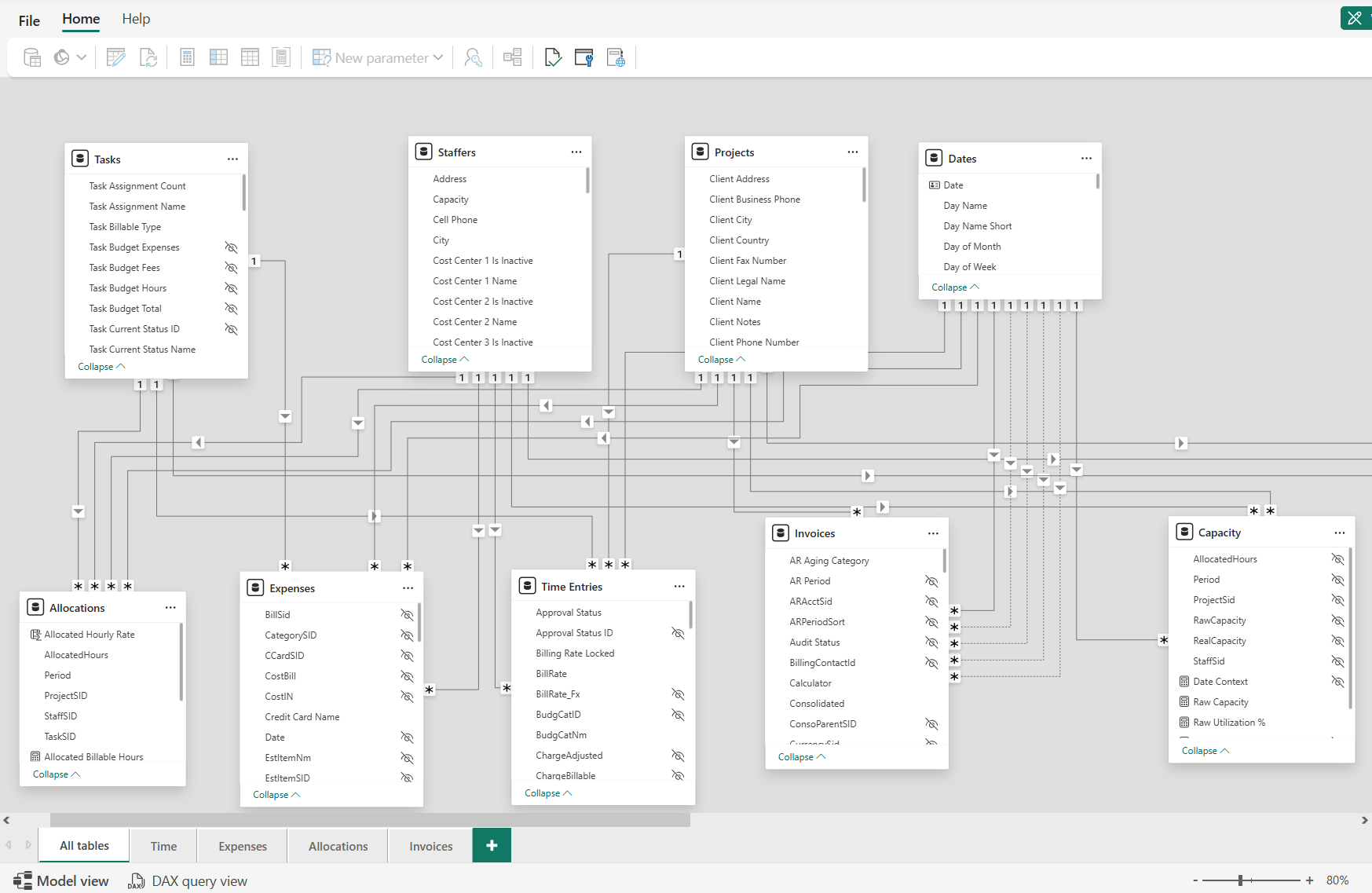
Task: Collapse the Dates table
Action: pos(955,287)
